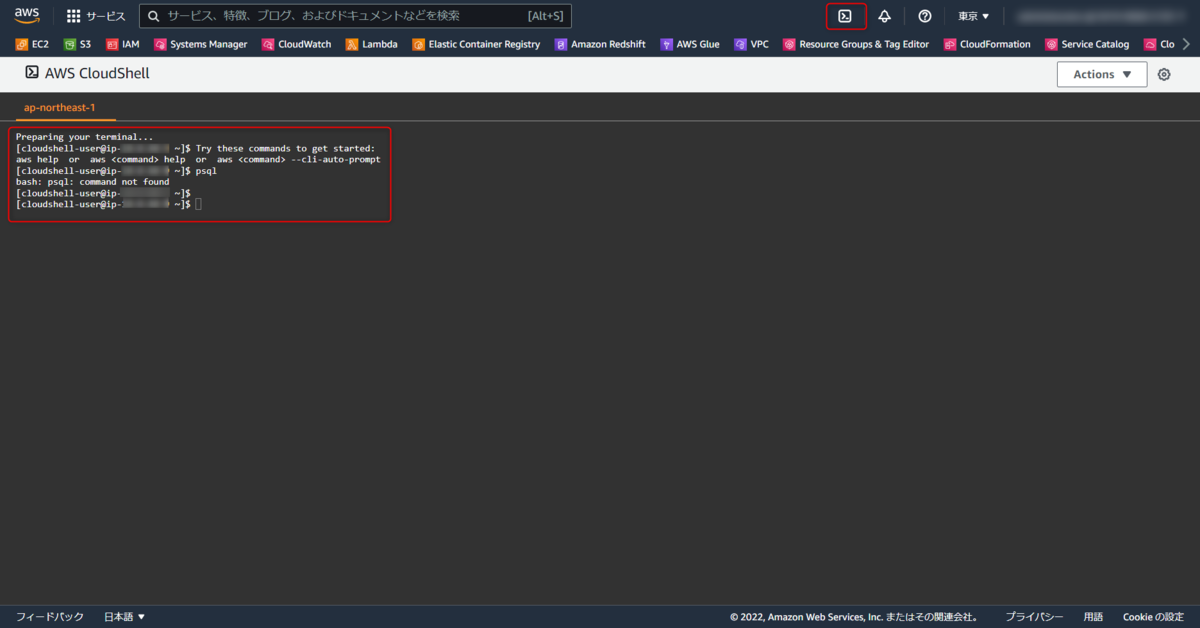The width and height of the screenshot is (1200, 628).
Task: Open the 日本語 language selector
Action: (125, 617)
